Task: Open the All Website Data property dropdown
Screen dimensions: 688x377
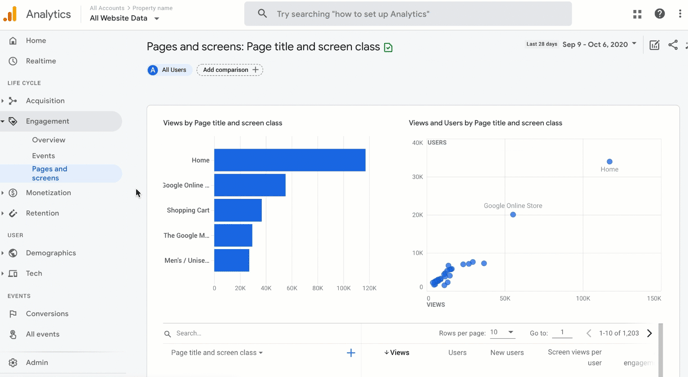Action: [125, 18]
